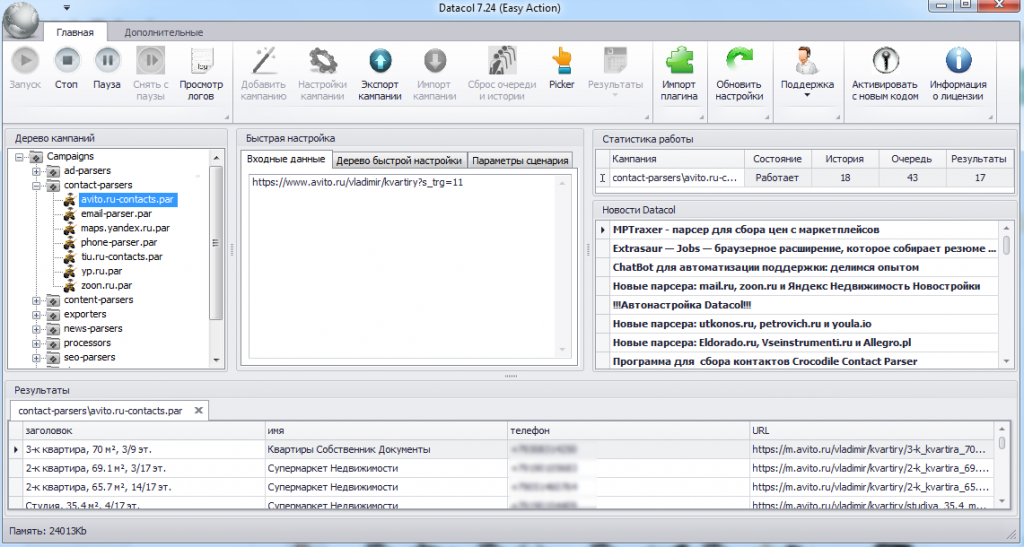Select maps.yandex.ru.par campaign
The image size is (1024, 547).
tap(125, 228)
